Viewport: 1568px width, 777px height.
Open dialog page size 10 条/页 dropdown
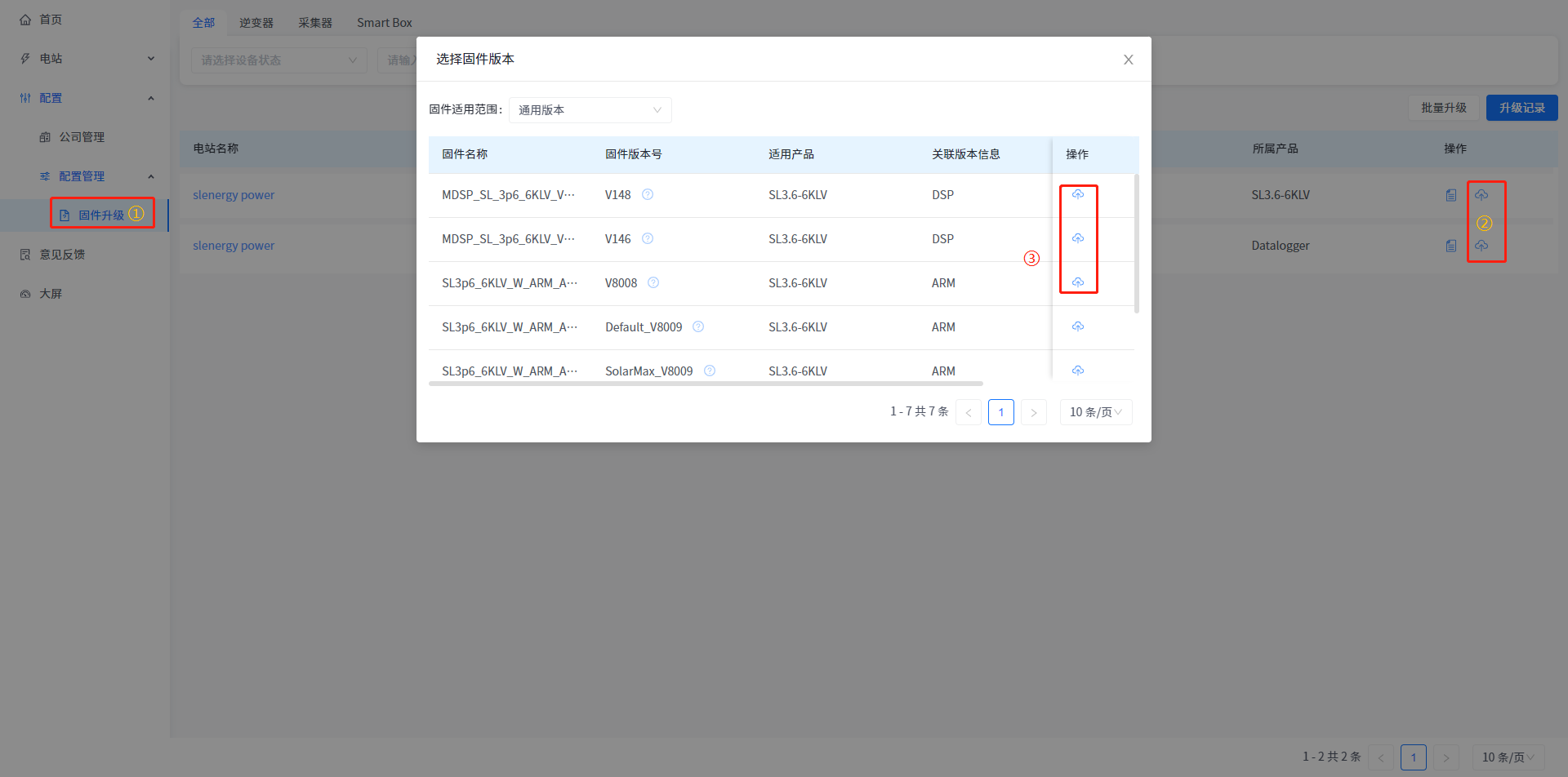click(x=1095, y=412)
